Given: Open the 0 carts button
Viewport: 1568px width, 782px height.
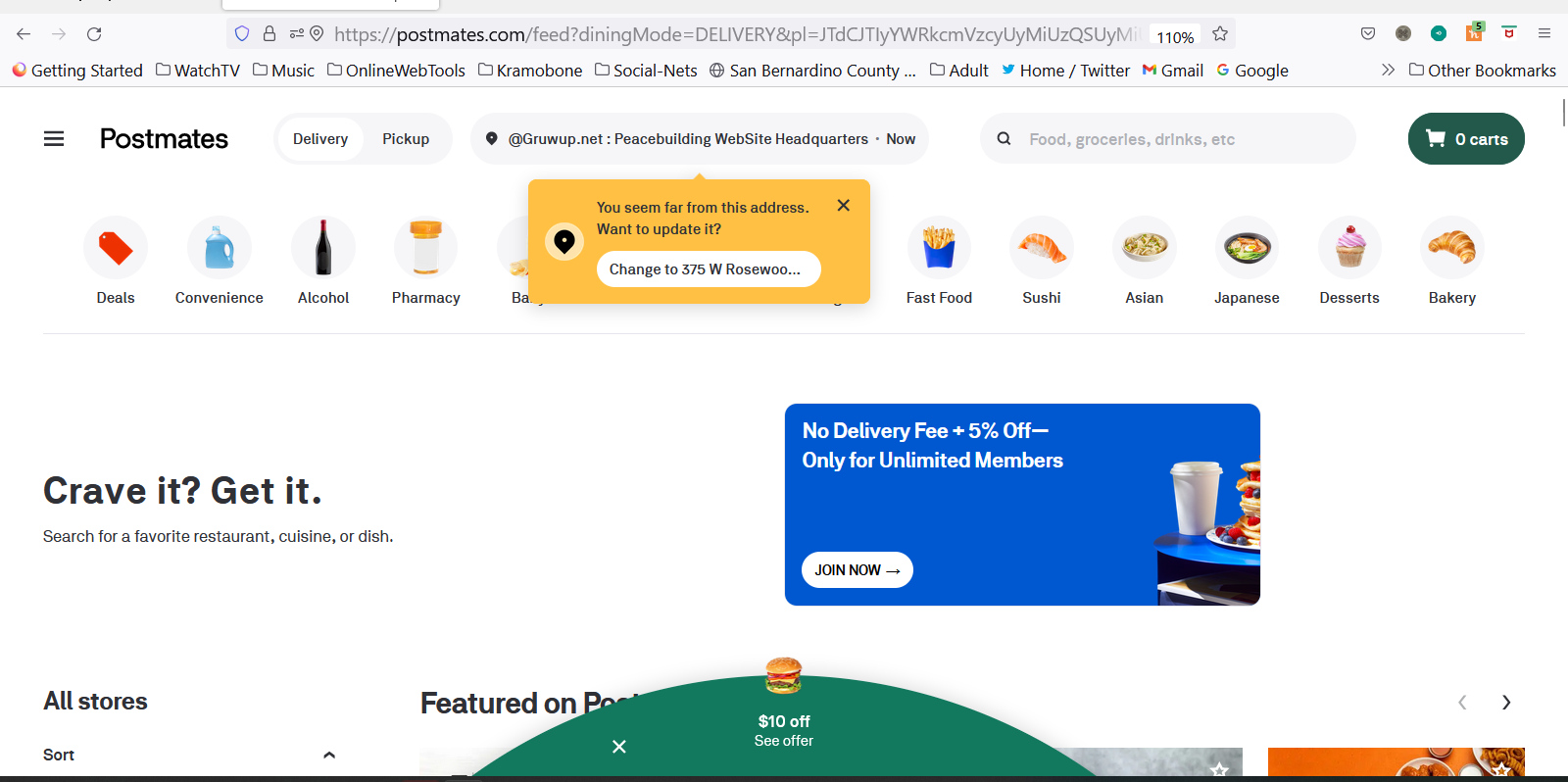Looking at the screenshot, I should (1466, 139).
